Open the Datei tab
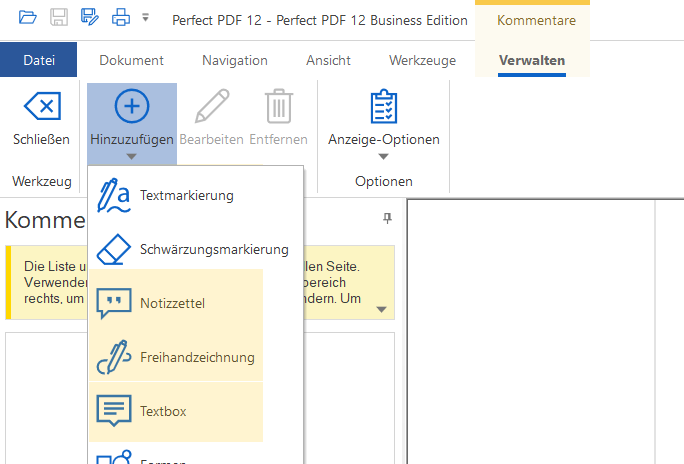Image resolution: width=684 pixels, height=464 pixels. click(x=39, y=61)
